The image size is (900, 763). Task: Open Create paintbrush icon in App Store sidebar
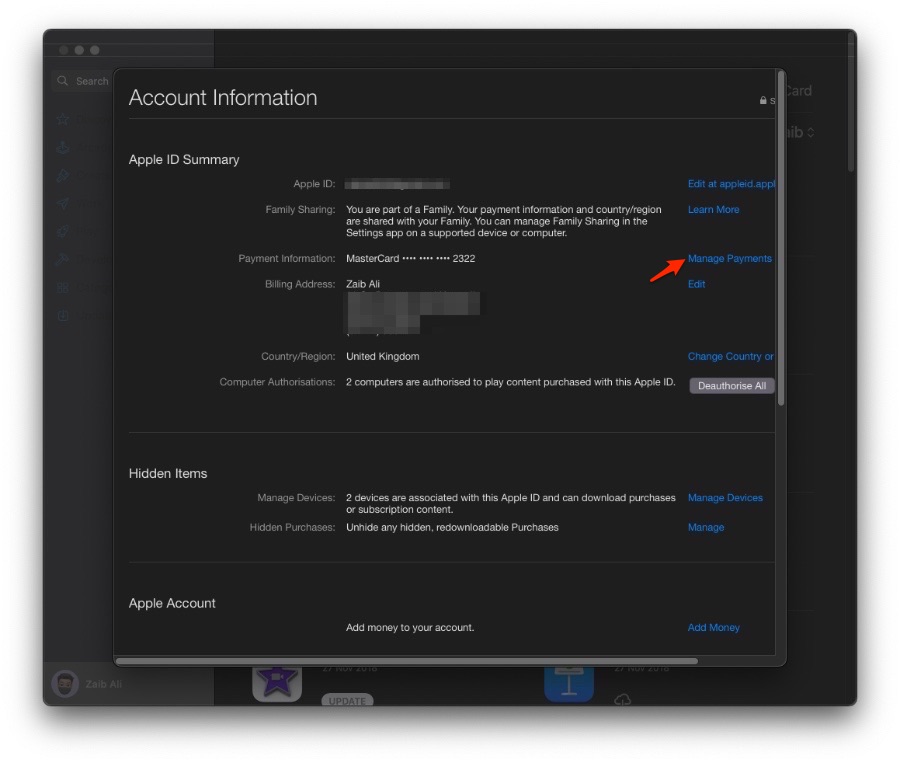coord(63,175)
